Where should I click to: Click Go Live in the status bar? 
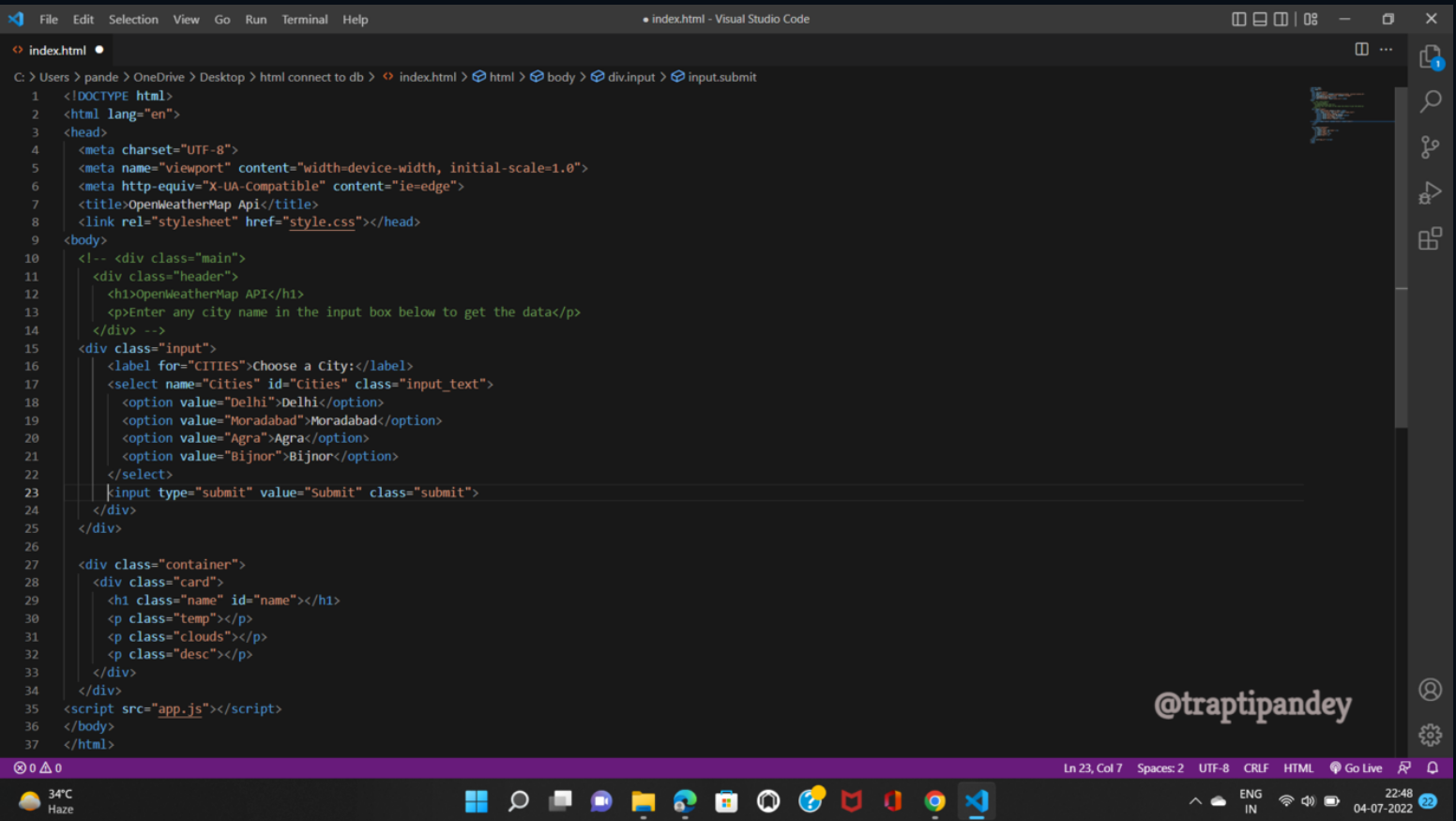pos(1356,768)
